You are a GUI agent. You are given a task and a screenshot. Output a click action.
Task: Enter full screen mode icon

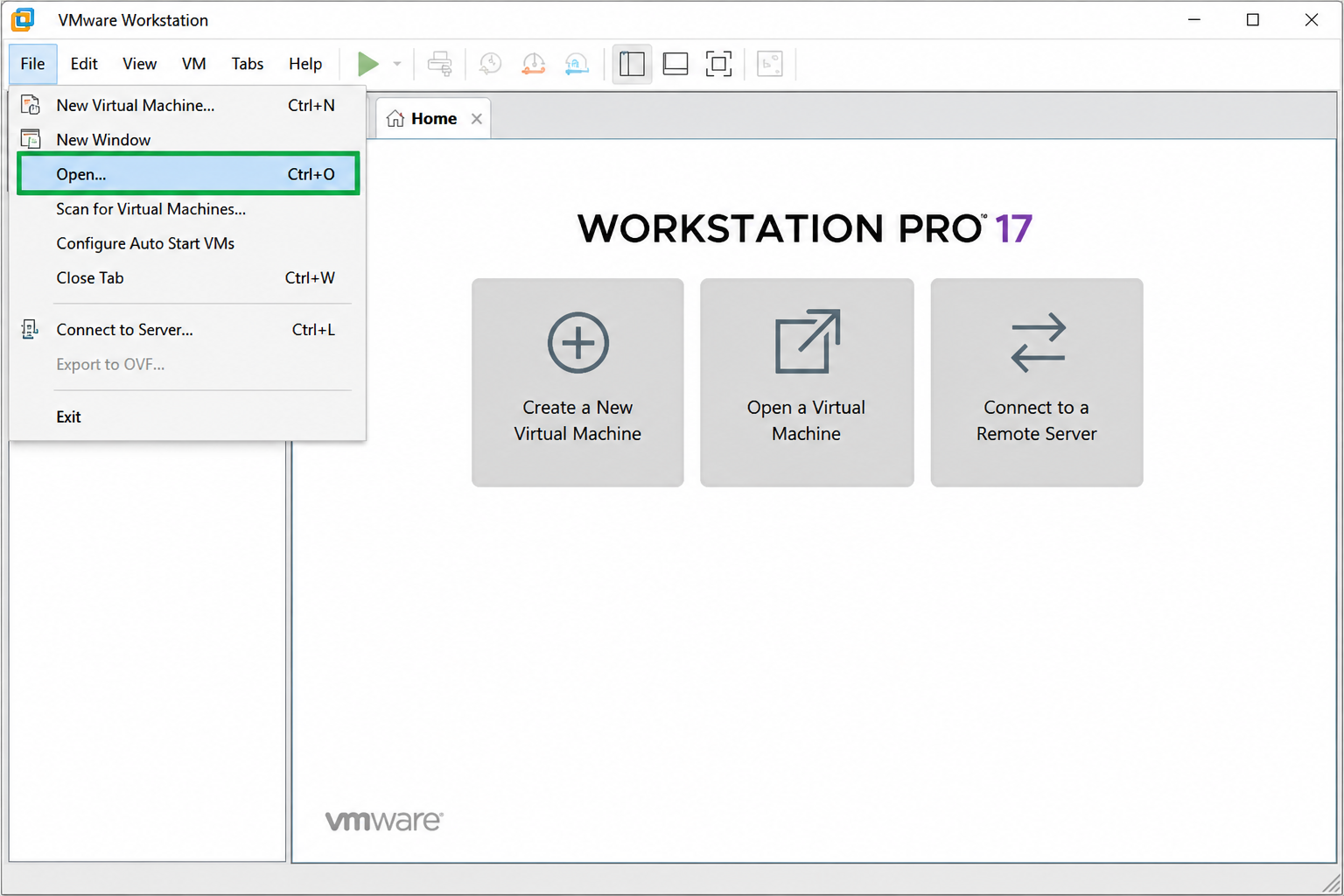coord(718,64)
